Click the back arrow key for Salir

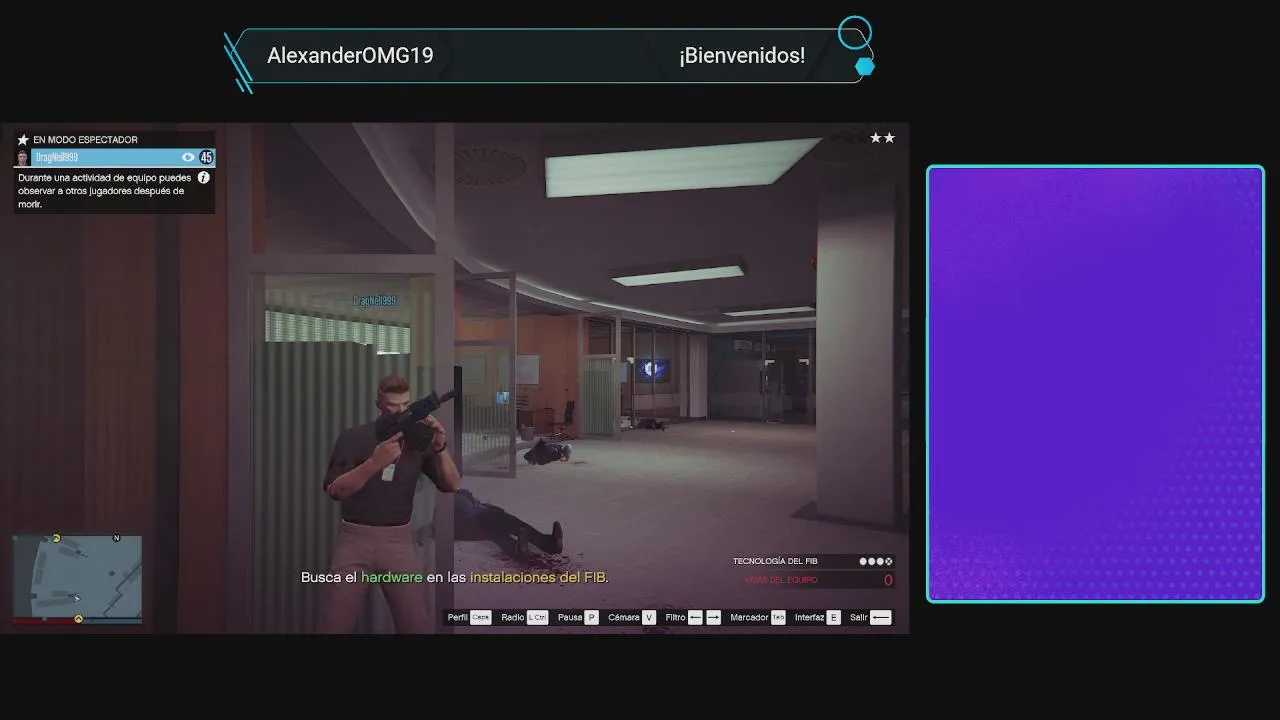click(881, 618)
